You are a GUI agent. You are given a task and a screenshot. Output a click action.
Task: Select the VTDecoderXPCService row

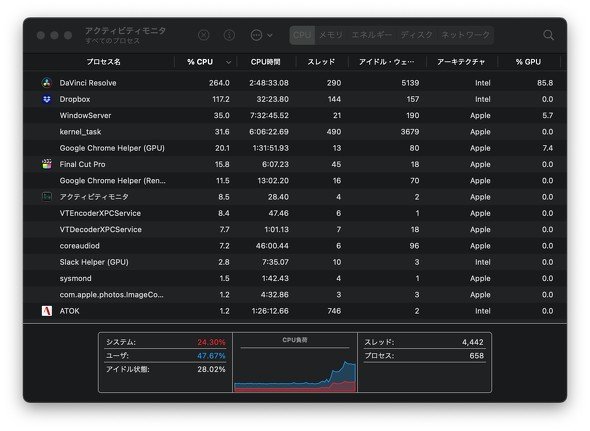click(295, 230)
